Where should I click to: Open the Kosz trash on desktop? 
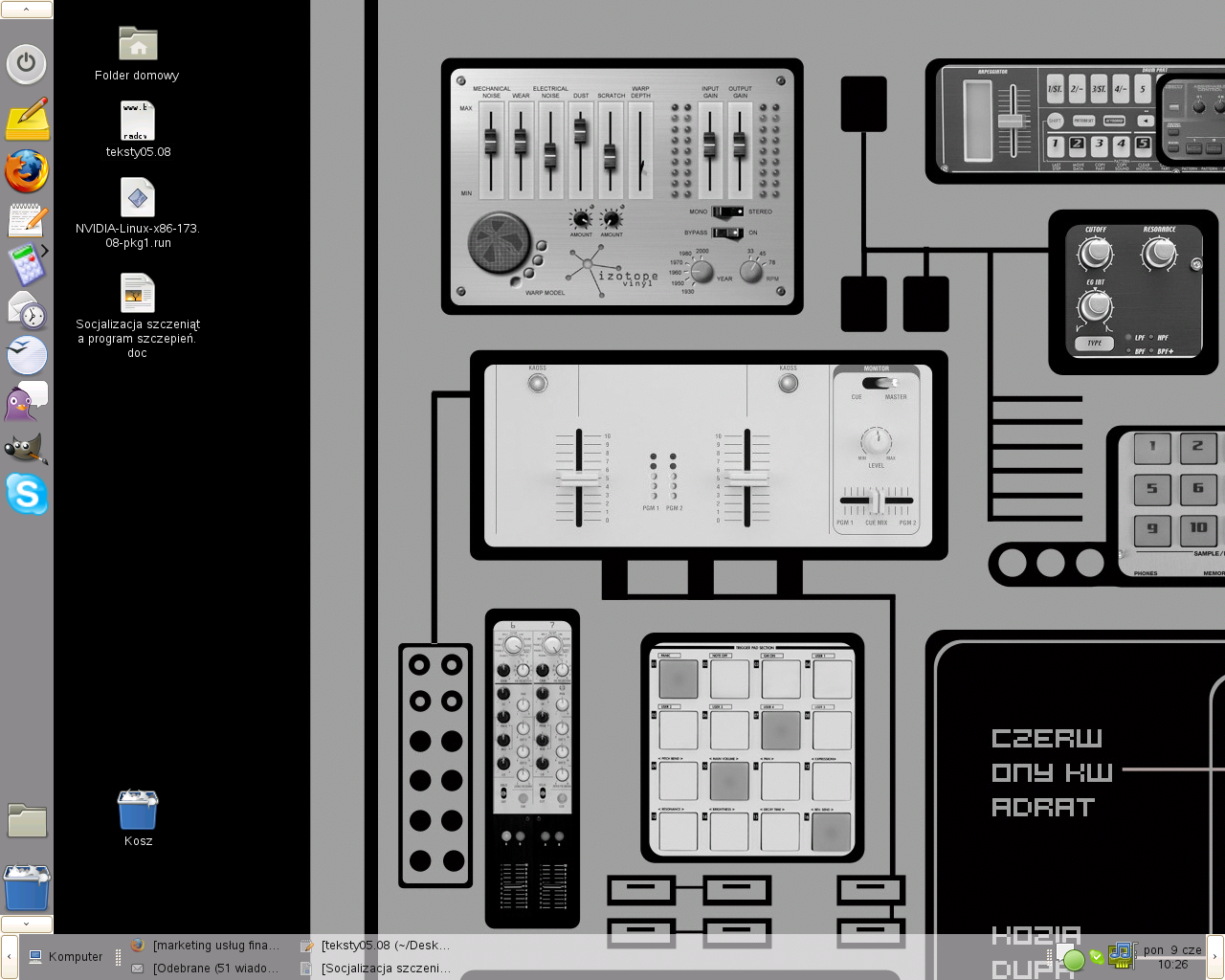[x=138, y=812]
